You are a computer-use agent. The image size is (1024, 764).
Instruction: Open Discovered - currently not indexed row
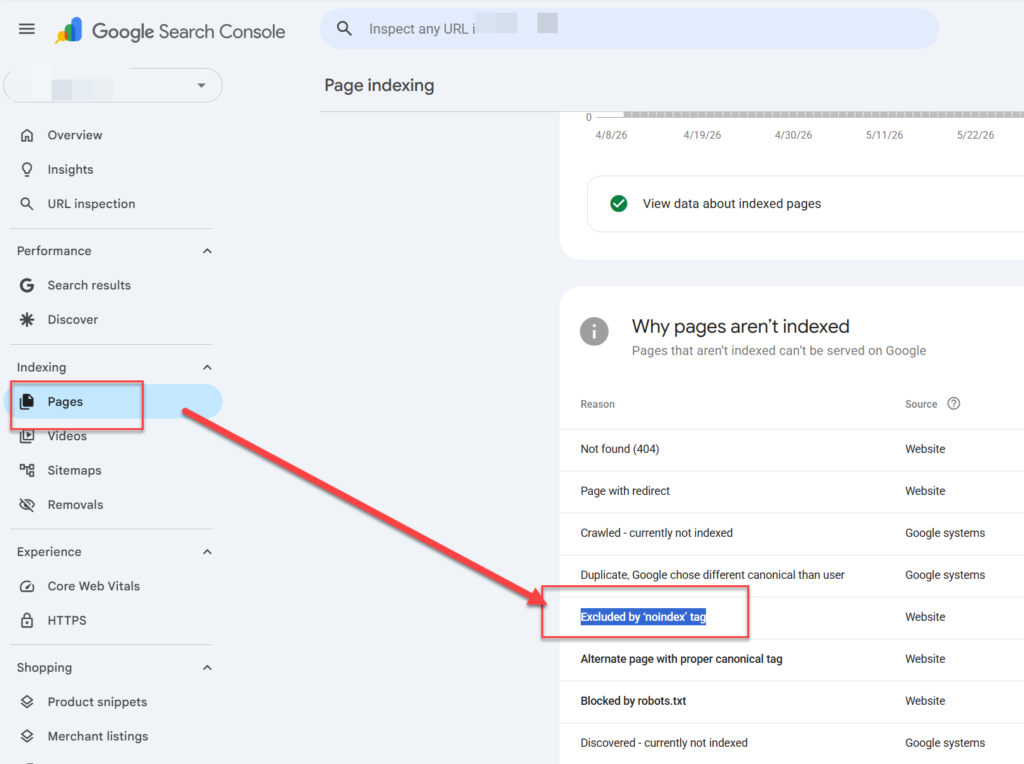(x=792, y=743)
